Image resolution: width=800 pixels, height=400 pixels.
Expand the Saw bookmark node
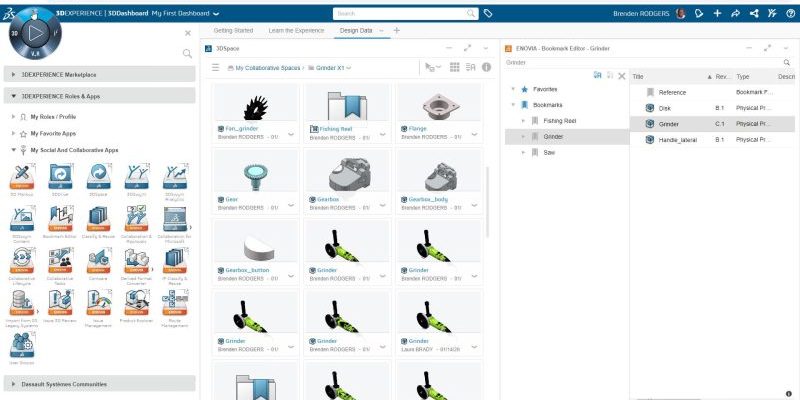tap(523, 153)
